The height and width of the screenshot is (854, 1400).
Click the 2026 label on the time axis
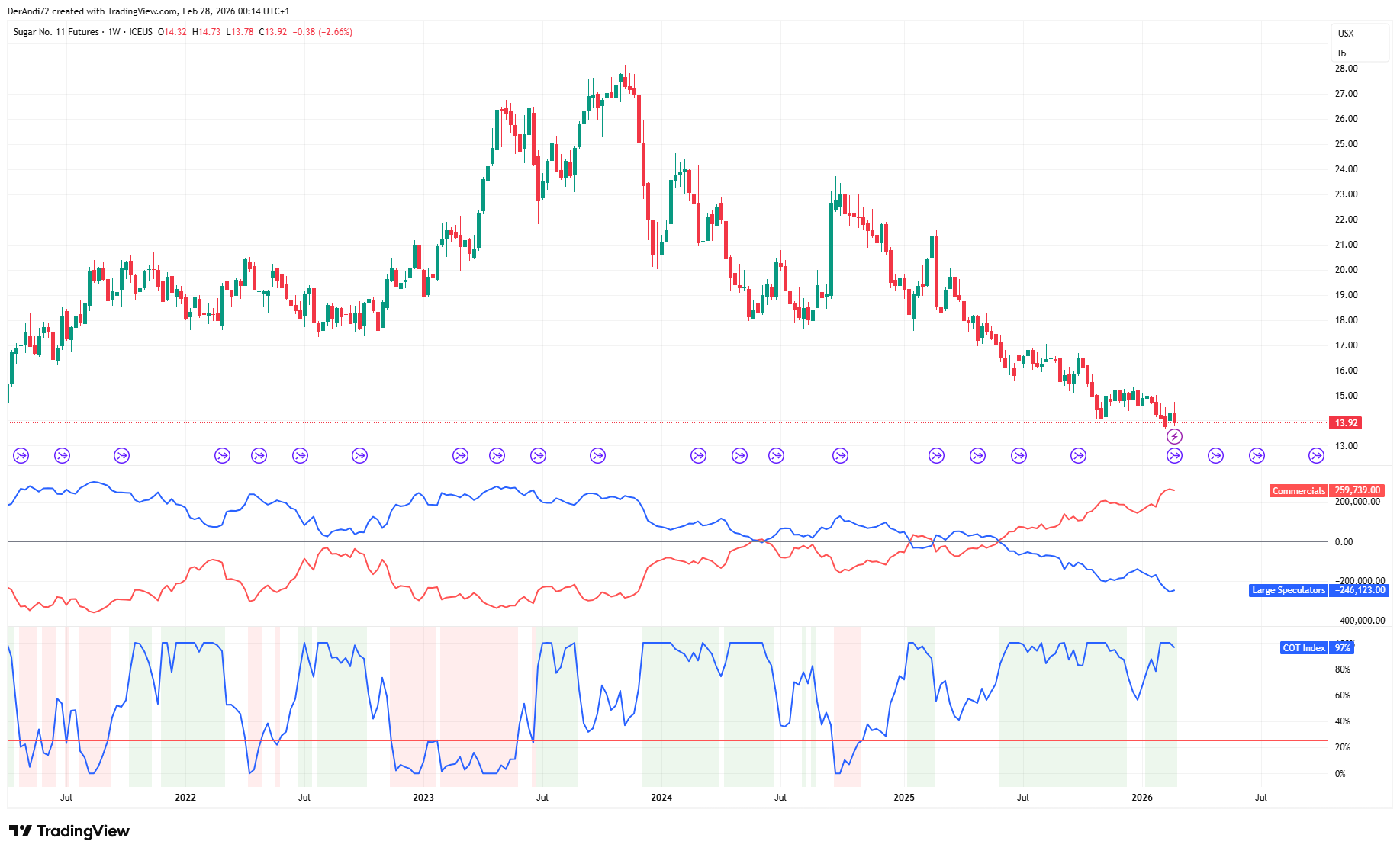tap(1142, 798)
